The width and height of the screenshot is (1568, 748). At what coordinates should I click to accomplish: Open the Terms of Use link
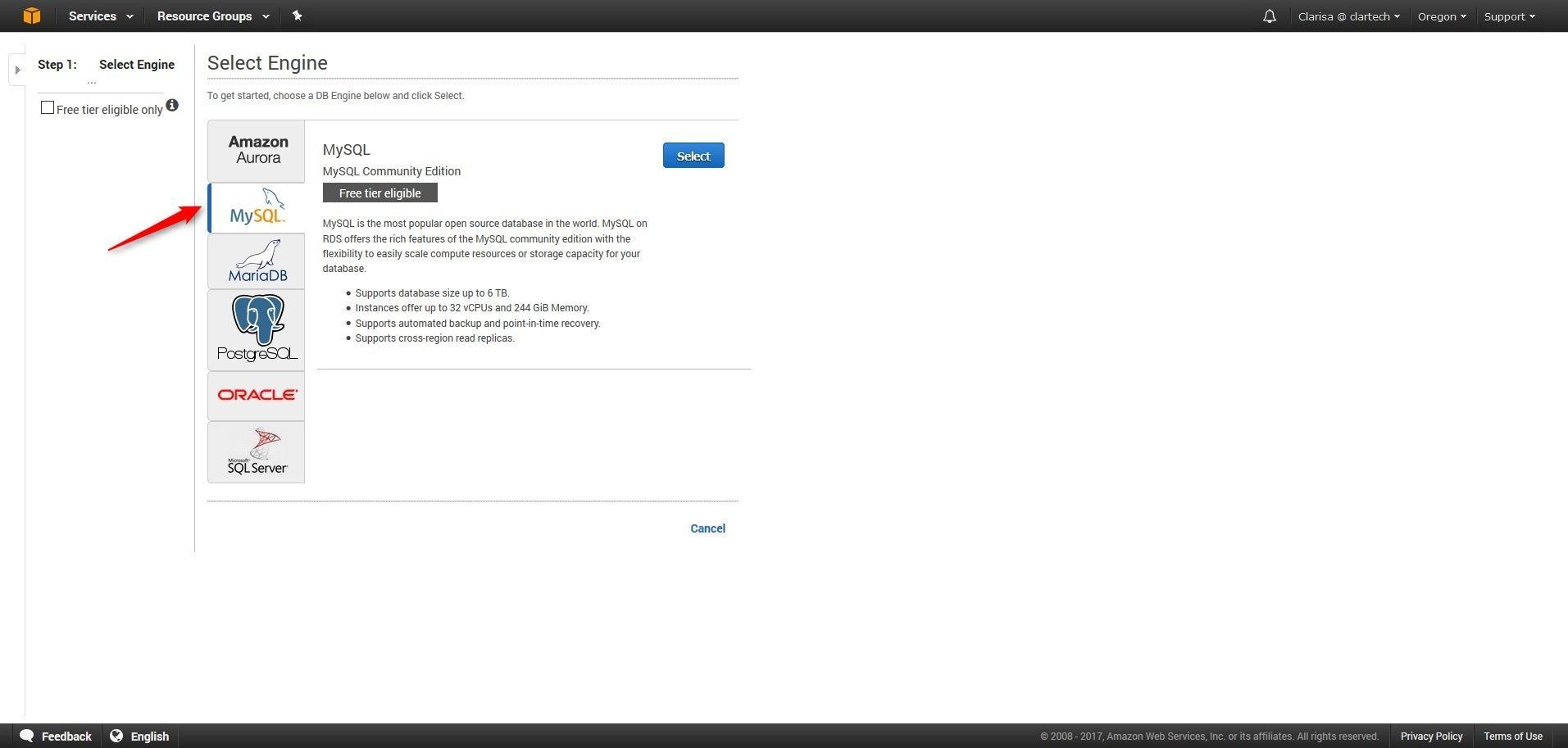pos(1513,737)
